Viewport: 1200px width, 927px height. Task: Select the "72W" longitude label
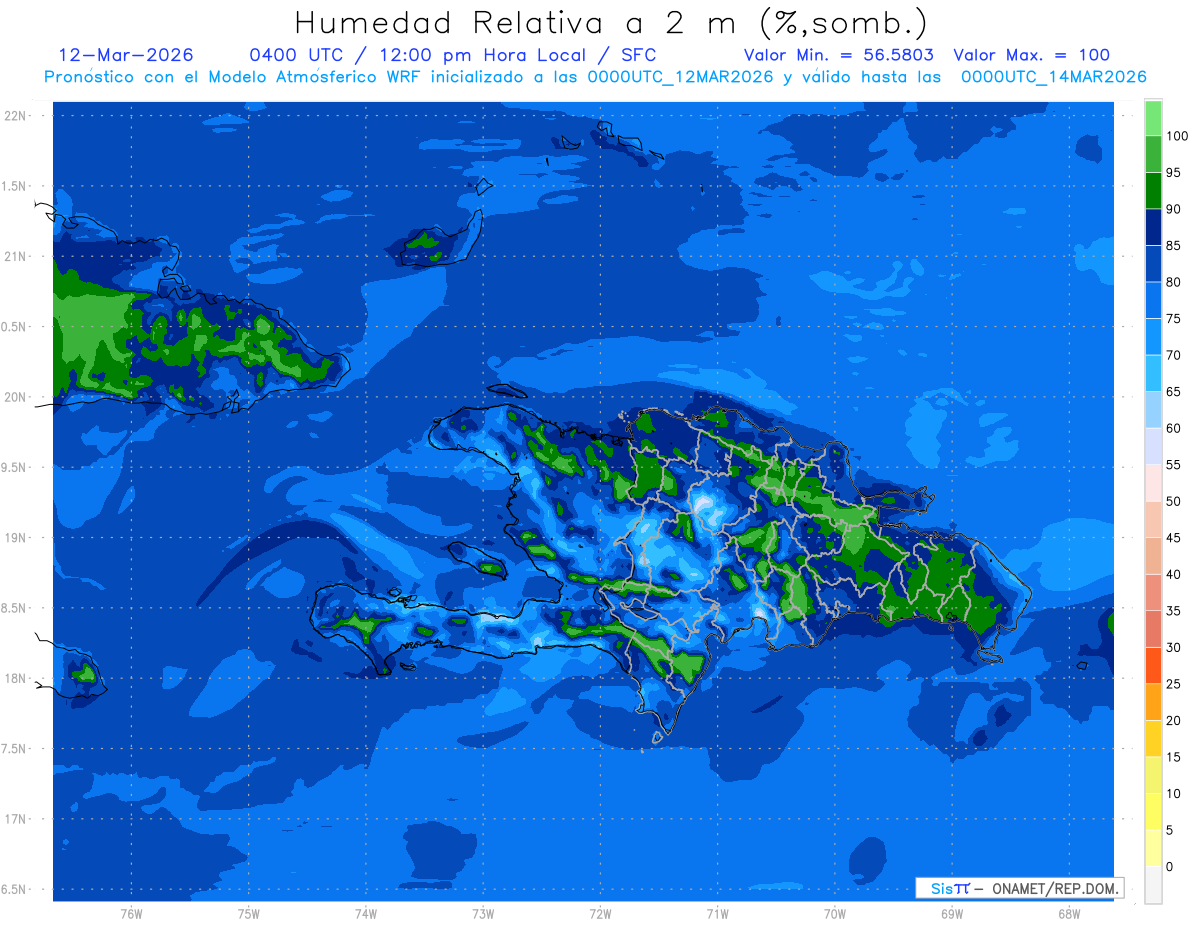(600, 913)
